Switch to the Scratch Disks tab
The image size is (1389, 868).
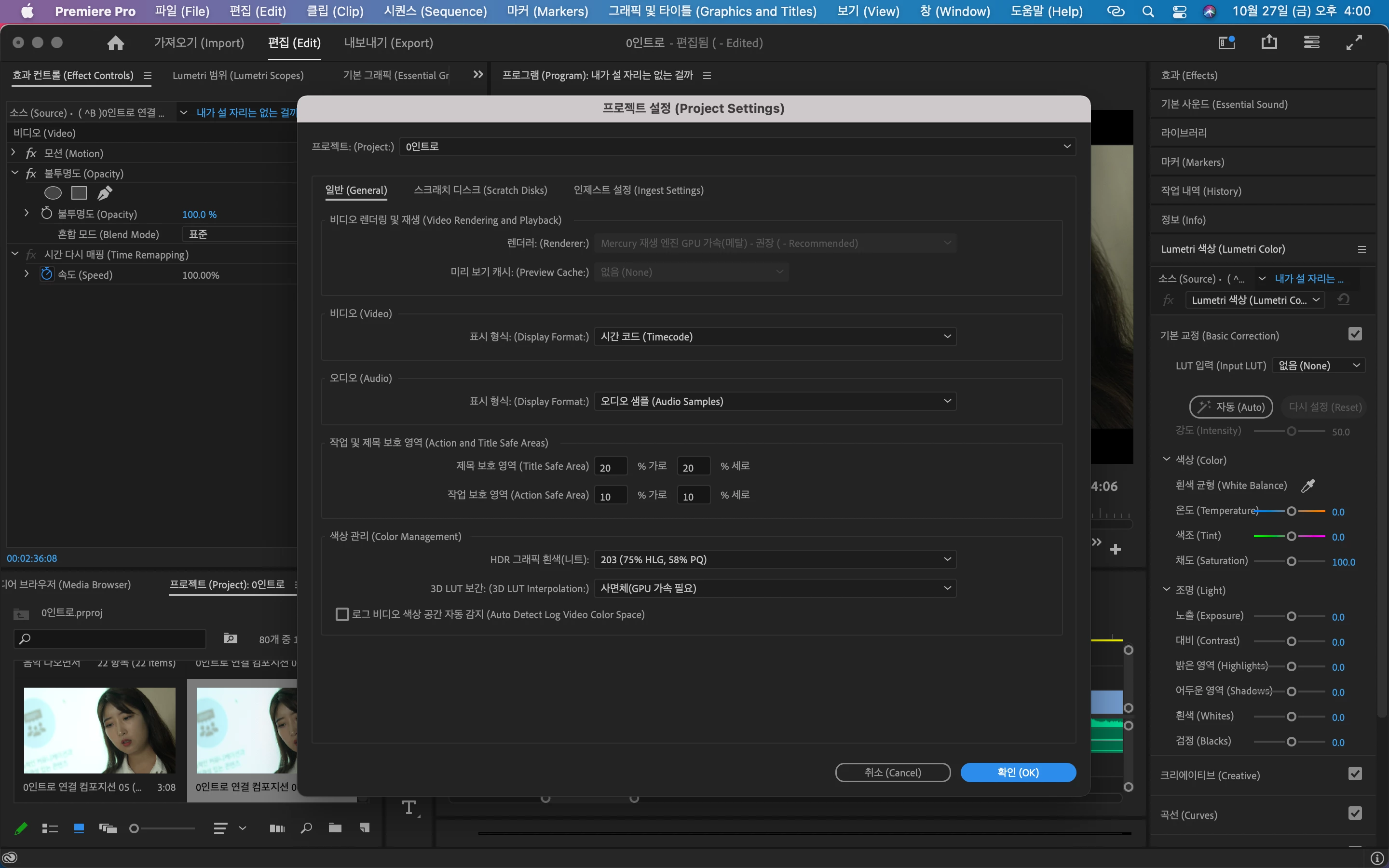(x=480, y=190)
